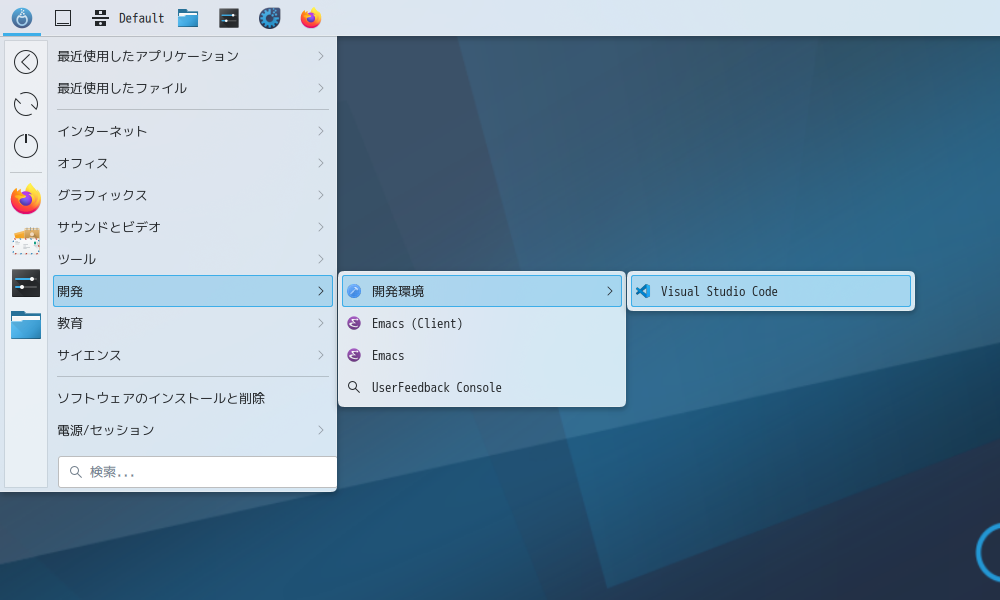1000x600 pixels.
Task: Click the chevron on the オフィス row
Action: (x=321, y=163)
